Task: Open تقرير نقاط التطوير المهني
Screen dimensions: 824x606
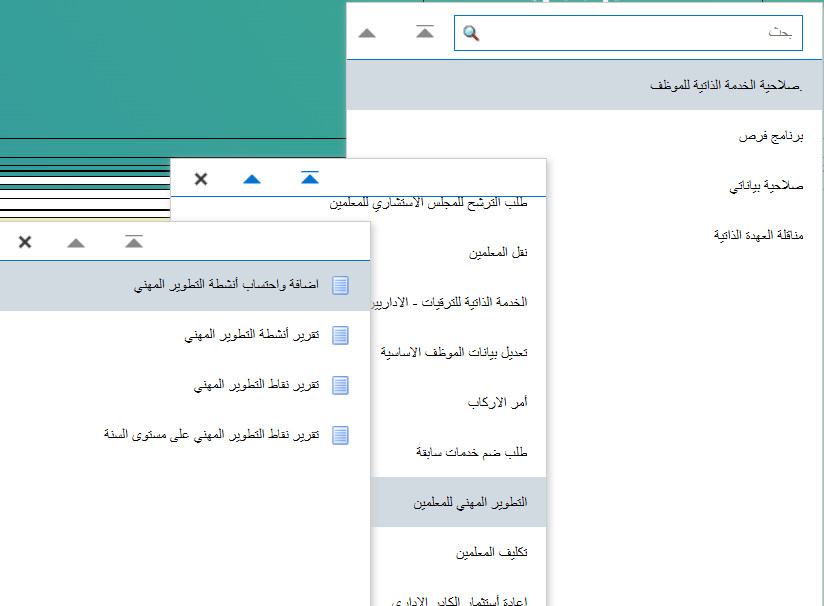Action: (185, 385)
